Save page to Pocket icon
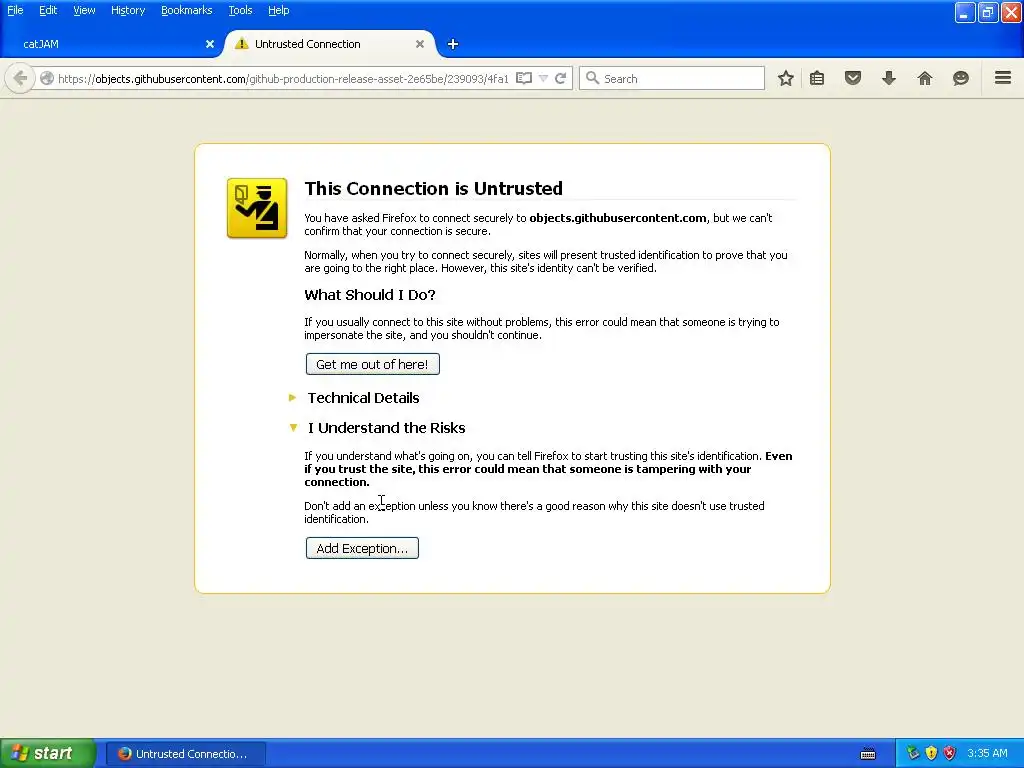Viewport: 1024px width, 768px height. tap(853, 78)
